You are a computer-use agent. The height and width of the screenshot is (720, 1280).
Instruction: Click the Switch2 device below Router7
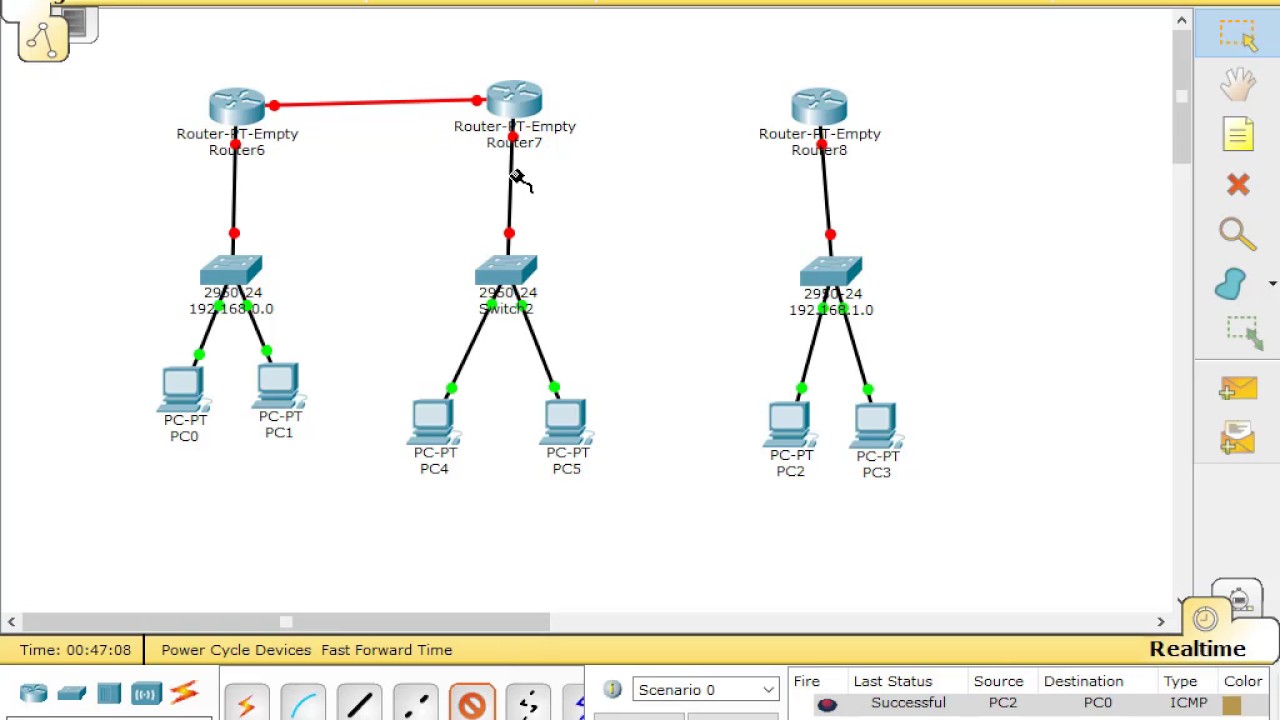tap(506, 271)
